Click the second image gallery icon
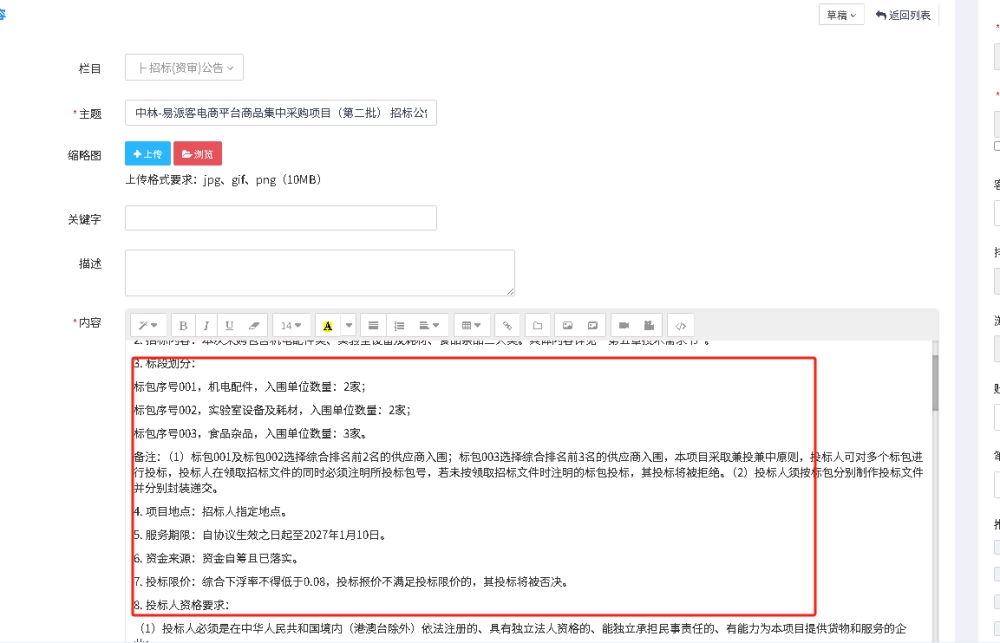The image size is (1000, 643). coord(592,325)
